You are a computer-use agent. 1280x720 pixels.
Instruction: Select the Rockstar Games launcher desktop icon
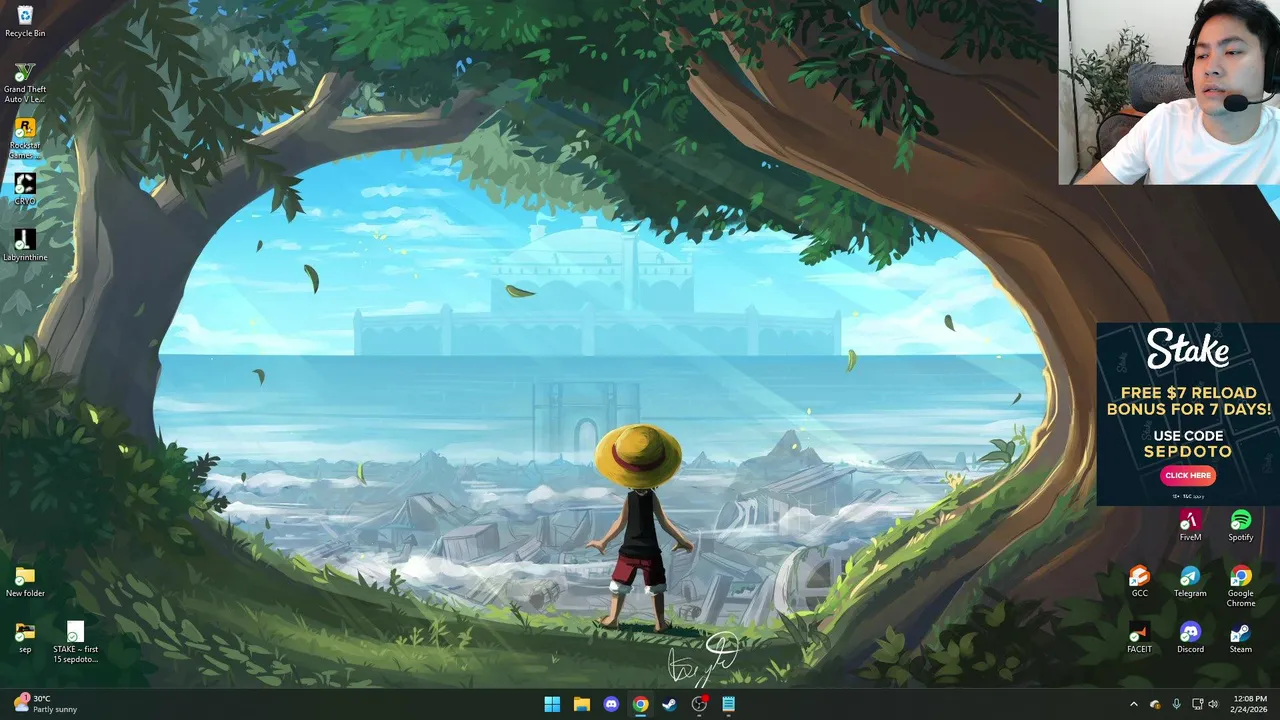25,138
